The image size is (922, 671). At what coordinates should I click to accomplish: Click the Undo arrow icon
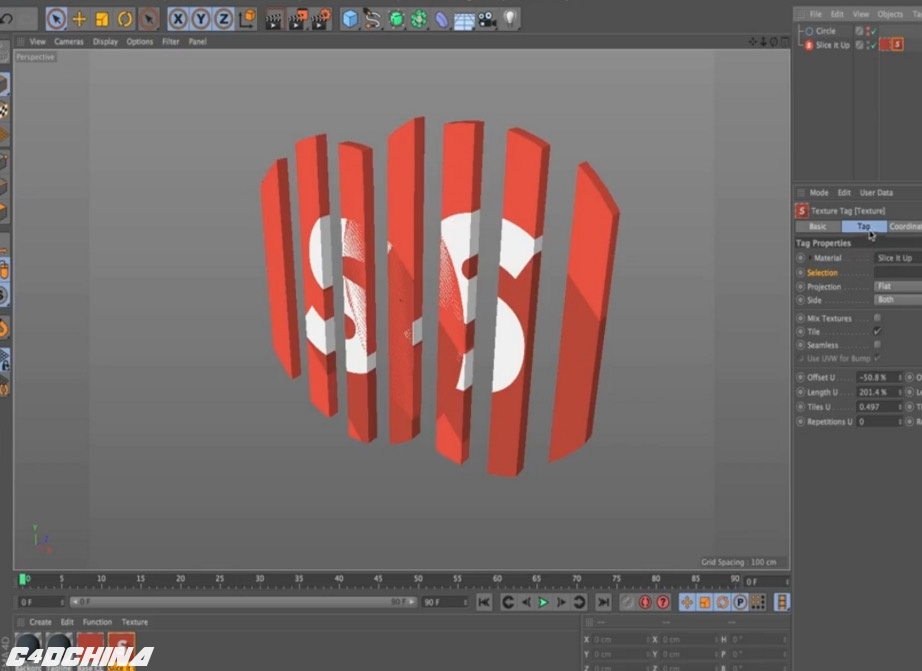point(7,19)
